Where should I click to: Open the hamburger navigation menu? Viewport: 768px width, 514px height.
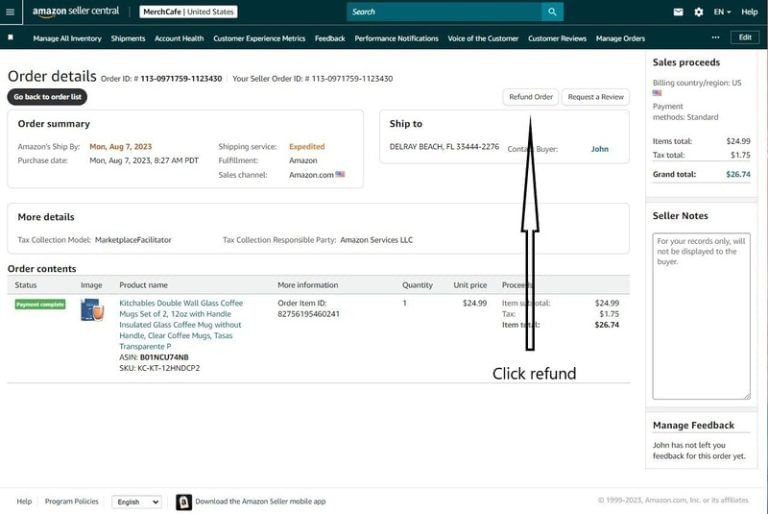[10, 12]
